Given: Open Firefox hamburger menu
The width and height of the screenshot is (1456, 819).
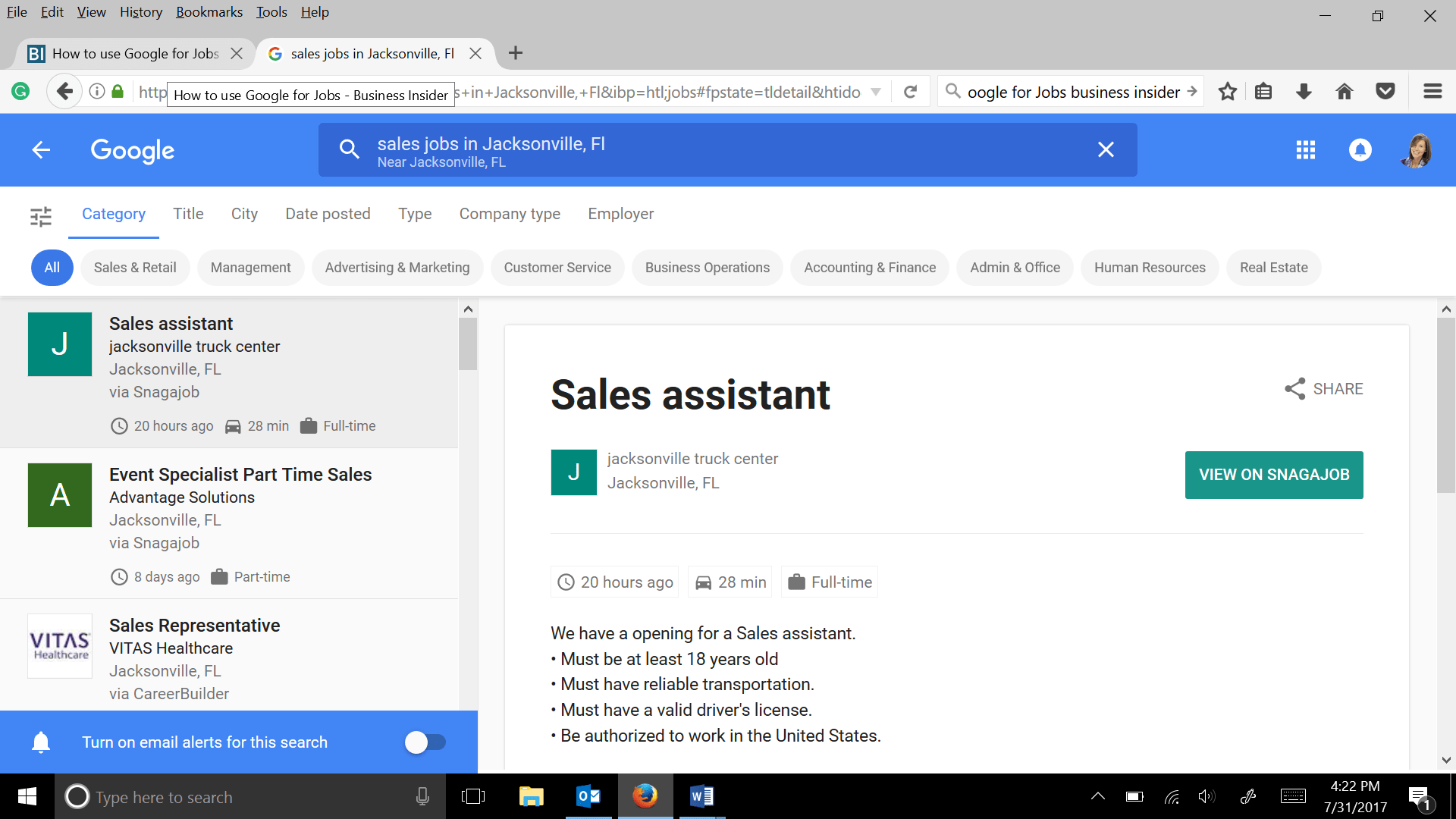Looking at the screenshot, I should coord(1432,92).
